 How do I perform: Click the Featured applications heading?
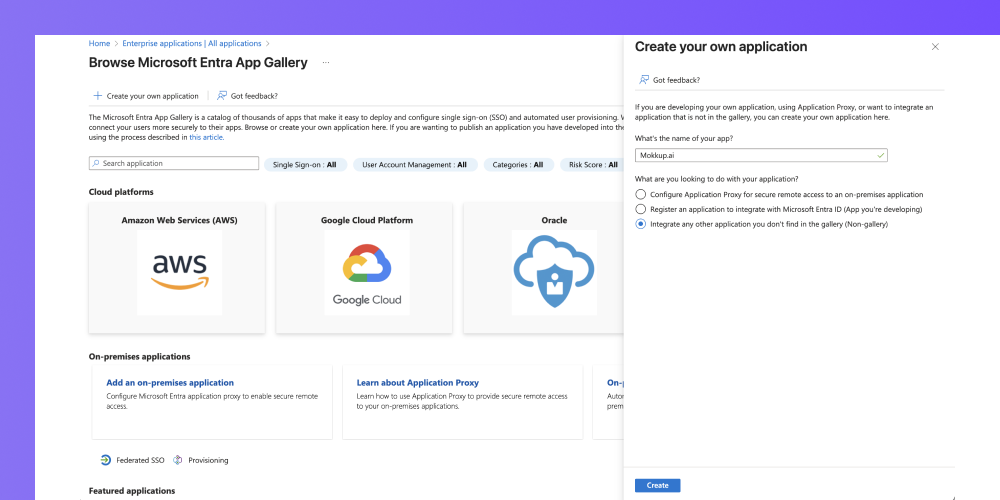click(132, 490)
